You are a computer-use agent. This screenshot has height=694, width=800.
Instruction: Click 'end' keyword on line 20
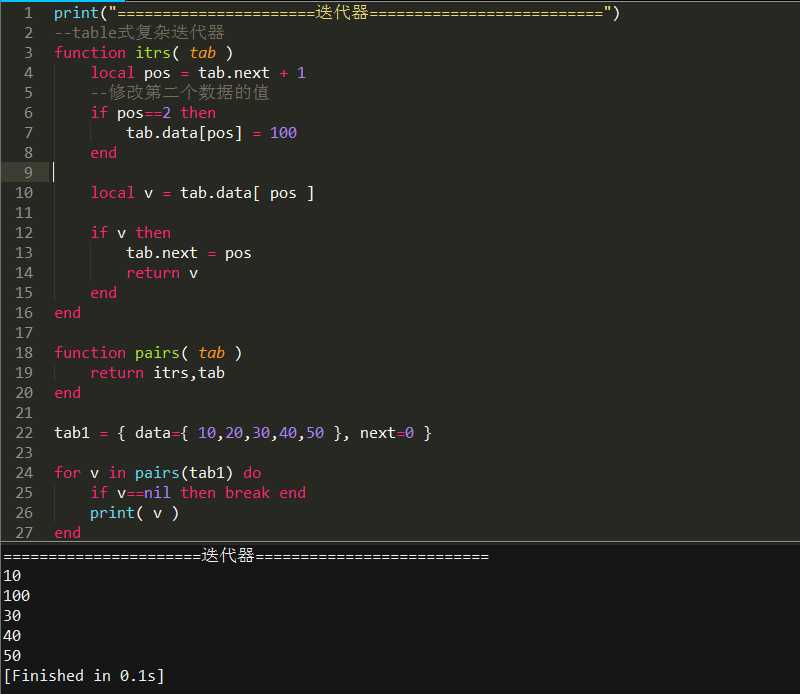pyautogui.click(x=67, y=393)
